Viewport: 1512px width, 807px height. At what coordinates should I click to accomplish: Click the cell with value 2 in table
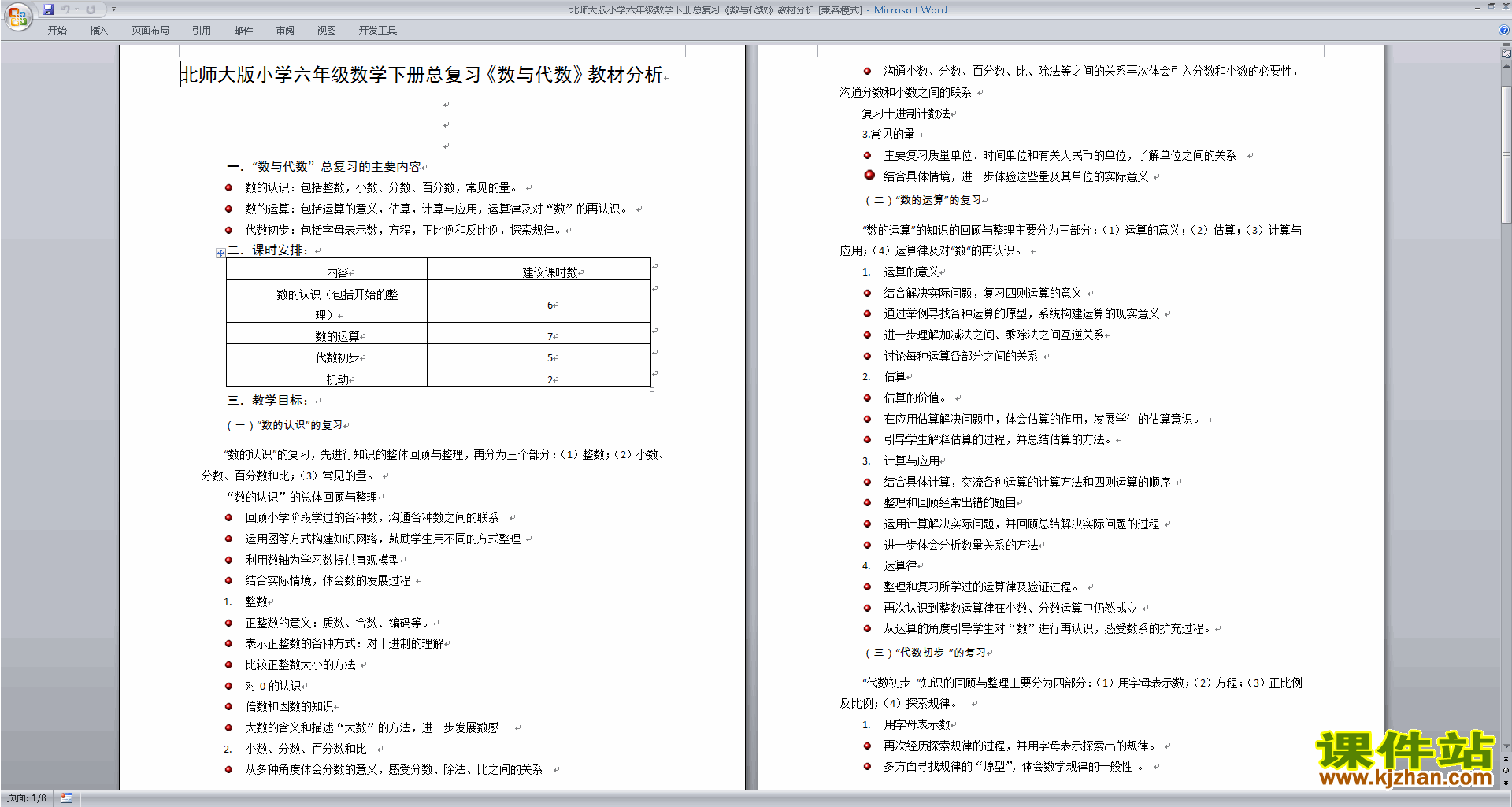pyautogui.click(x=539, y=376)
